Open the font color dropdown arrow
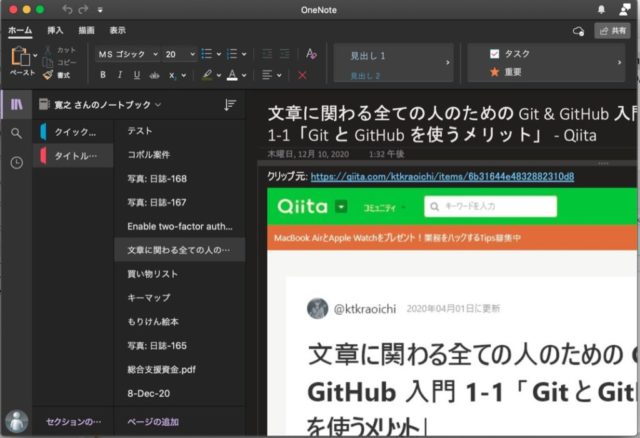Image resolution: width=640 pixels, height=438 pixels. point(244,76)
